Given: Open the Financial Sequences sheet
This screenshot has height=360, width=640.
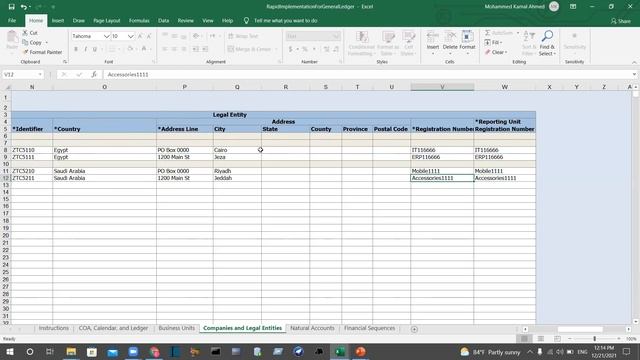Looking at the screenshot, I should (x=369, y=328).
